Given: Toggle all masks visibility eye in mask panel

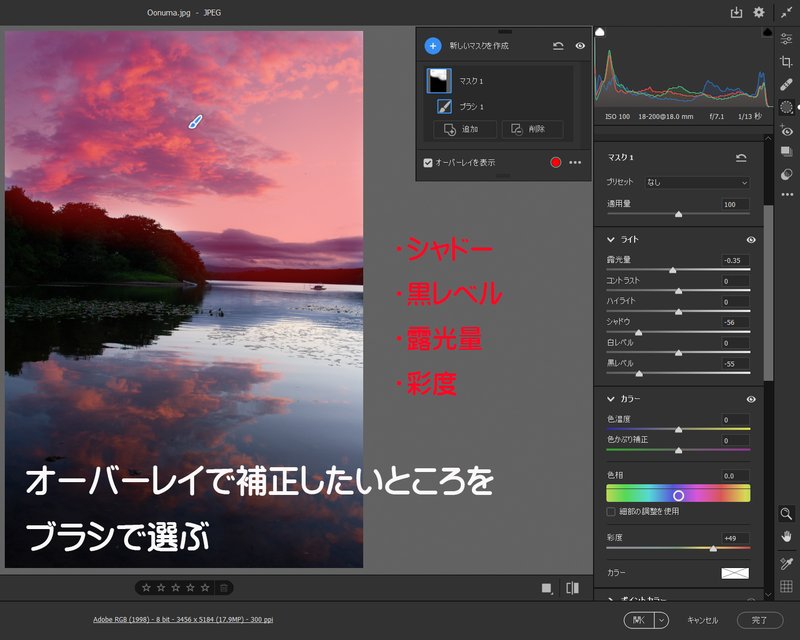Looking at the screenshot, I should pyautogui.click(x=580, y=45).
